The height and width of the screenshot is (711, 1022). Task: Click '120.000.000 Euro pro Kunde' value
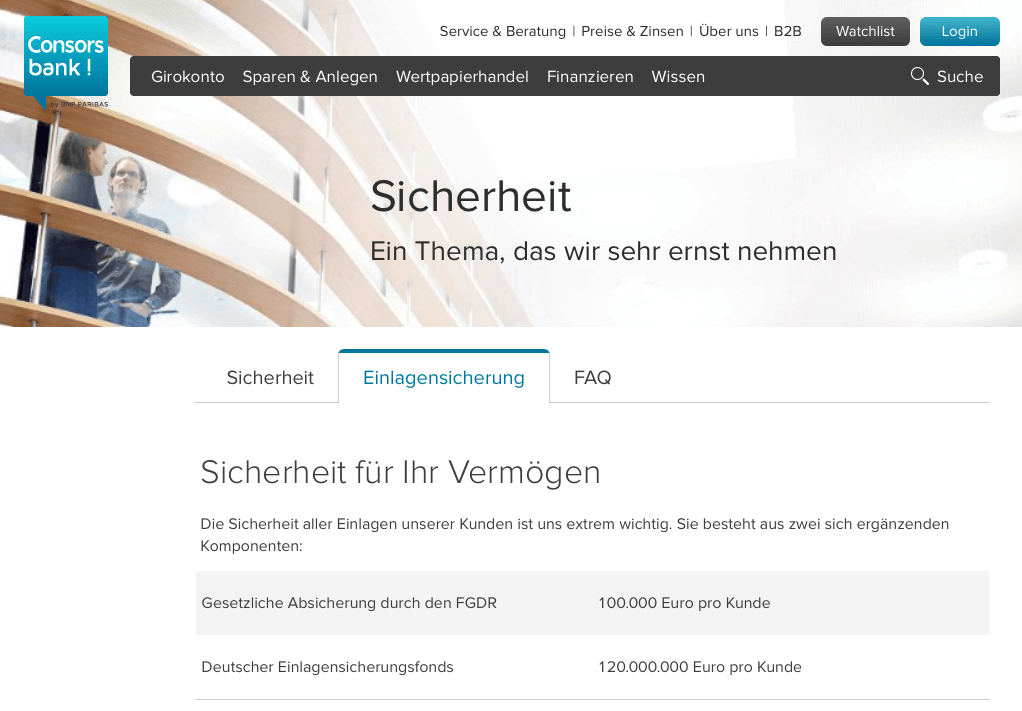click(700, 667)
